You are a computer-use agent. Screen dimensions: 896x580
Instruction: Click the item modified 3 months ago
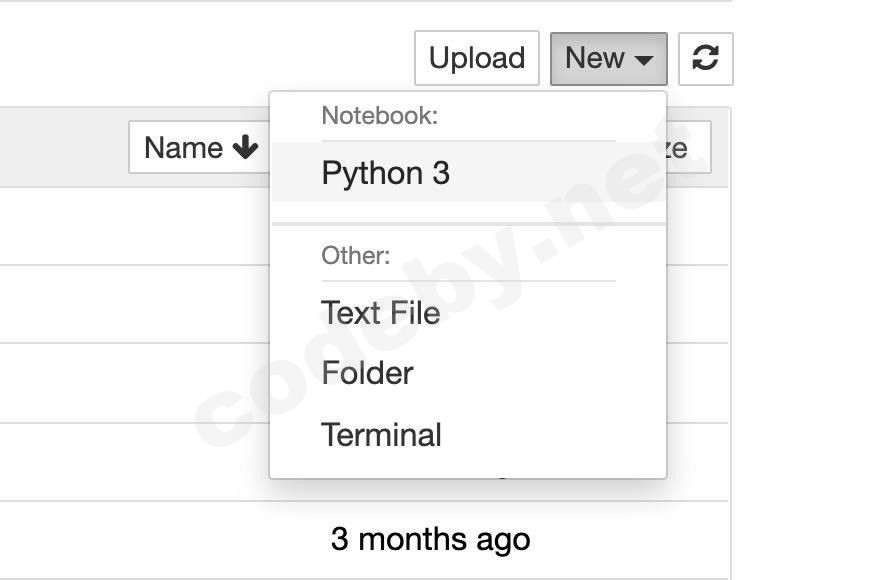point(432,538)
